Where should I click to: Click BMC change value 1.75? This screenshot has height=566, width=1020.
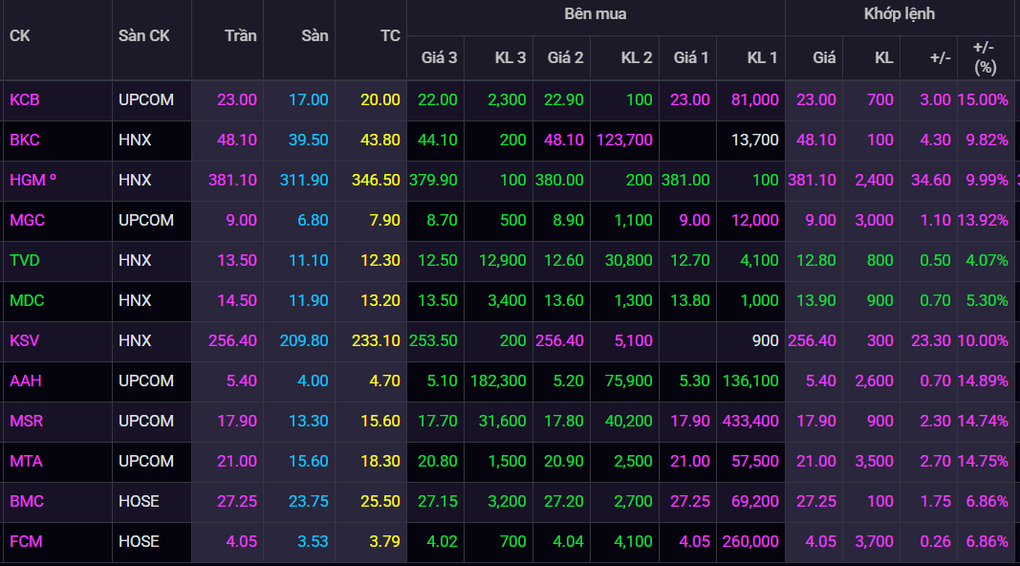(x=935, y=501)
